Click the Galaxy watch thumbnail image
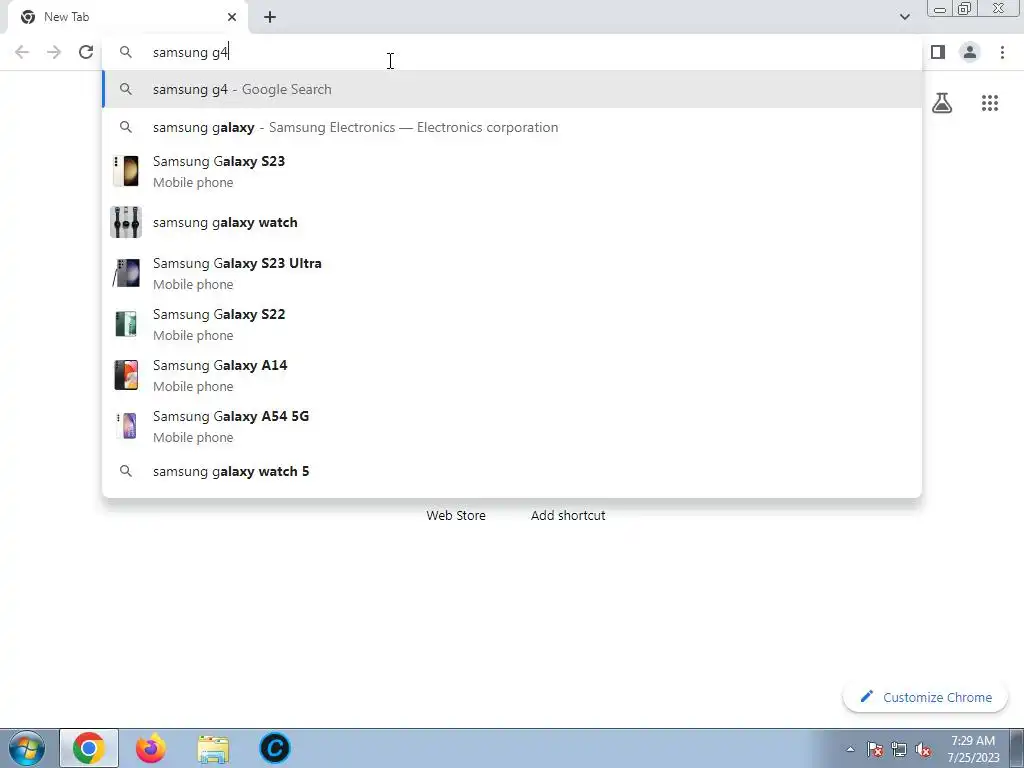Image resolution: width=1024 pixels, height=768 pixels. 126,222
